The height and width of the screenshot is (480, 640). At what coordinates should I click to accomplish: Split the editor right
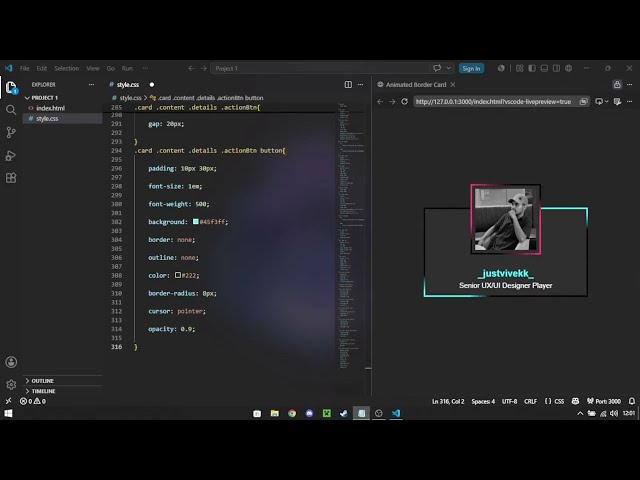pyautogui.click(x=348, y=84)
